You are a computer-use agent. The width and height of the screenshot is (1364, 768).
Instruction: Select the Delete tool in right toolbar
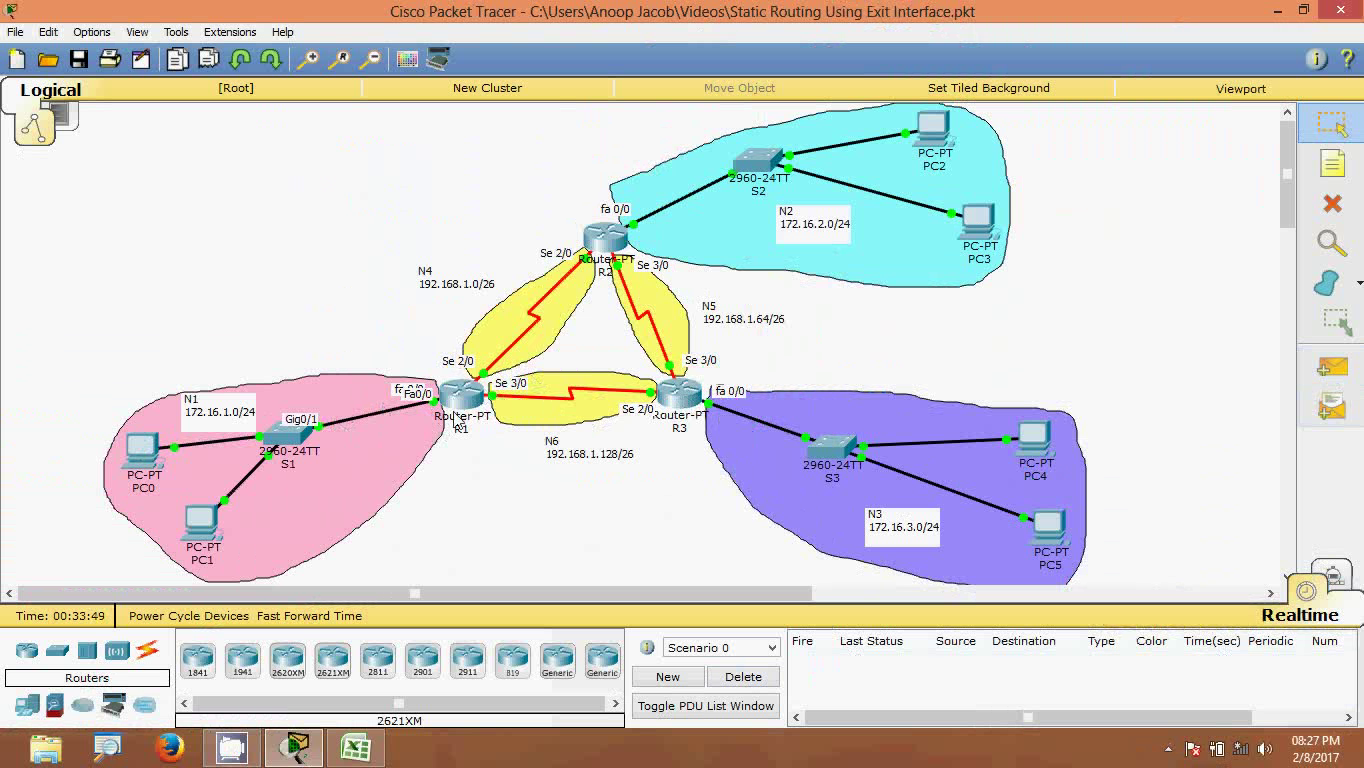point(1331,203)
